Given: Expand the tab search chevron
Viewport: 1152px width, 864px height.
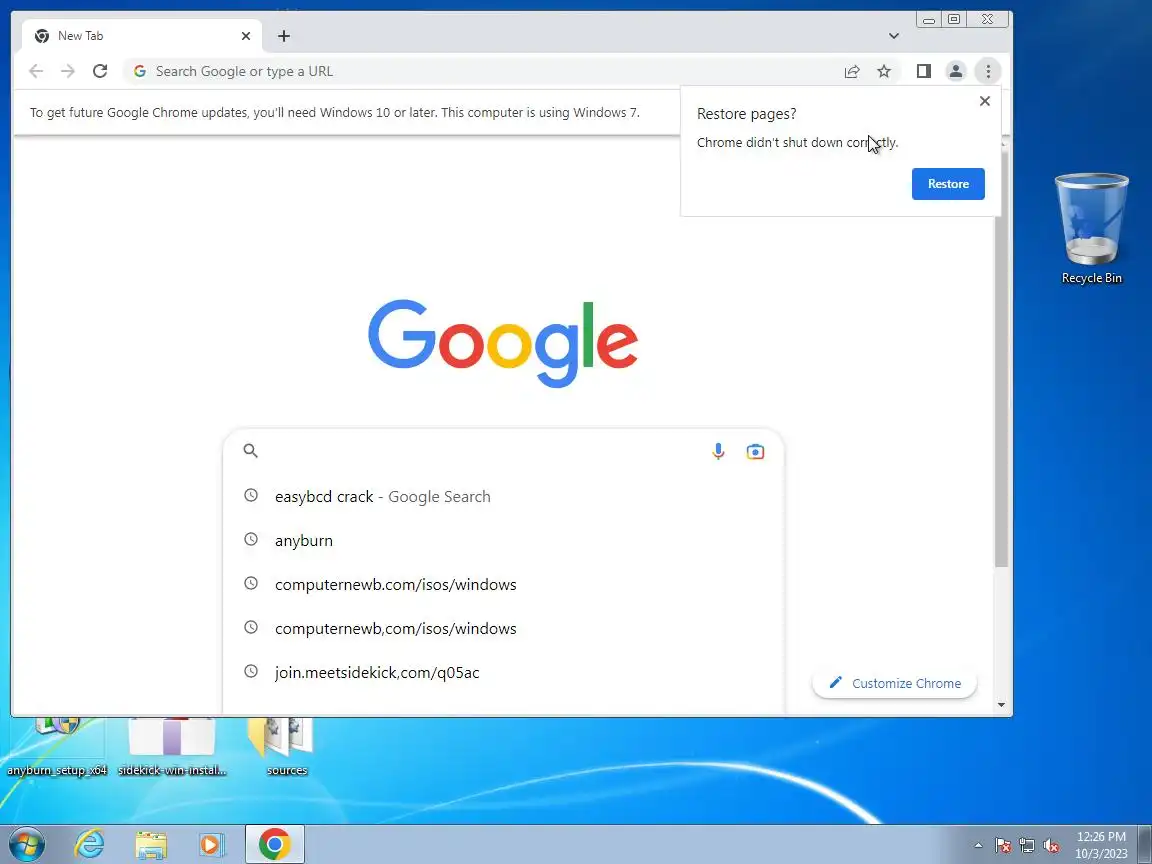Looking at the screenshot, I should [893, 36].
